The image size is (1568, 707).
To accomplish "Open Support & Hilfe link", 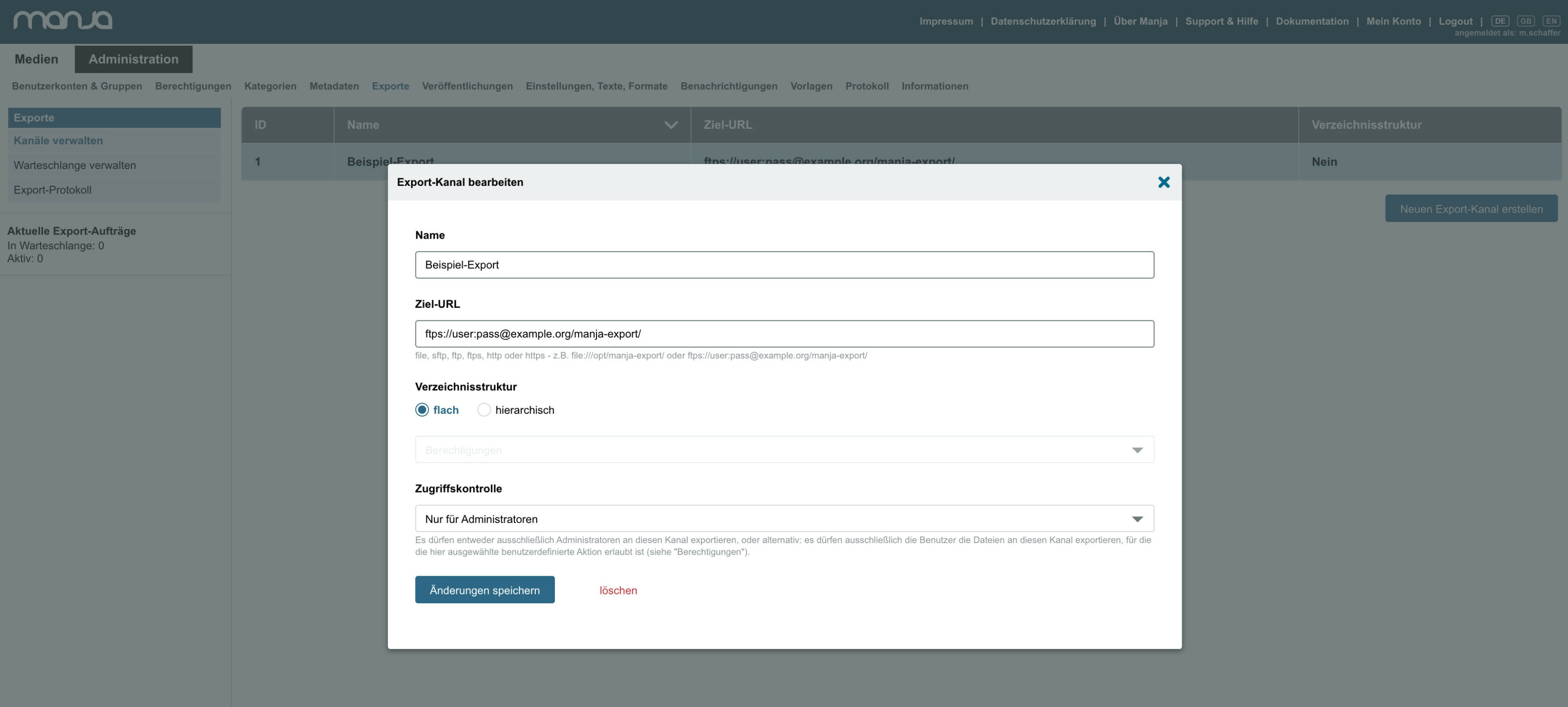I will [x=1221, y=21].
